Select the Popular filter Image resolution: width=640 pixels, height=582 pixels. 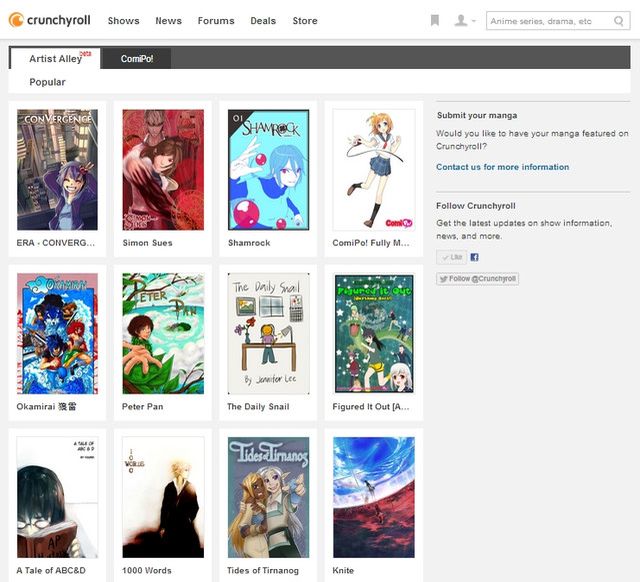pyautogui.click(x=47, y=82)
